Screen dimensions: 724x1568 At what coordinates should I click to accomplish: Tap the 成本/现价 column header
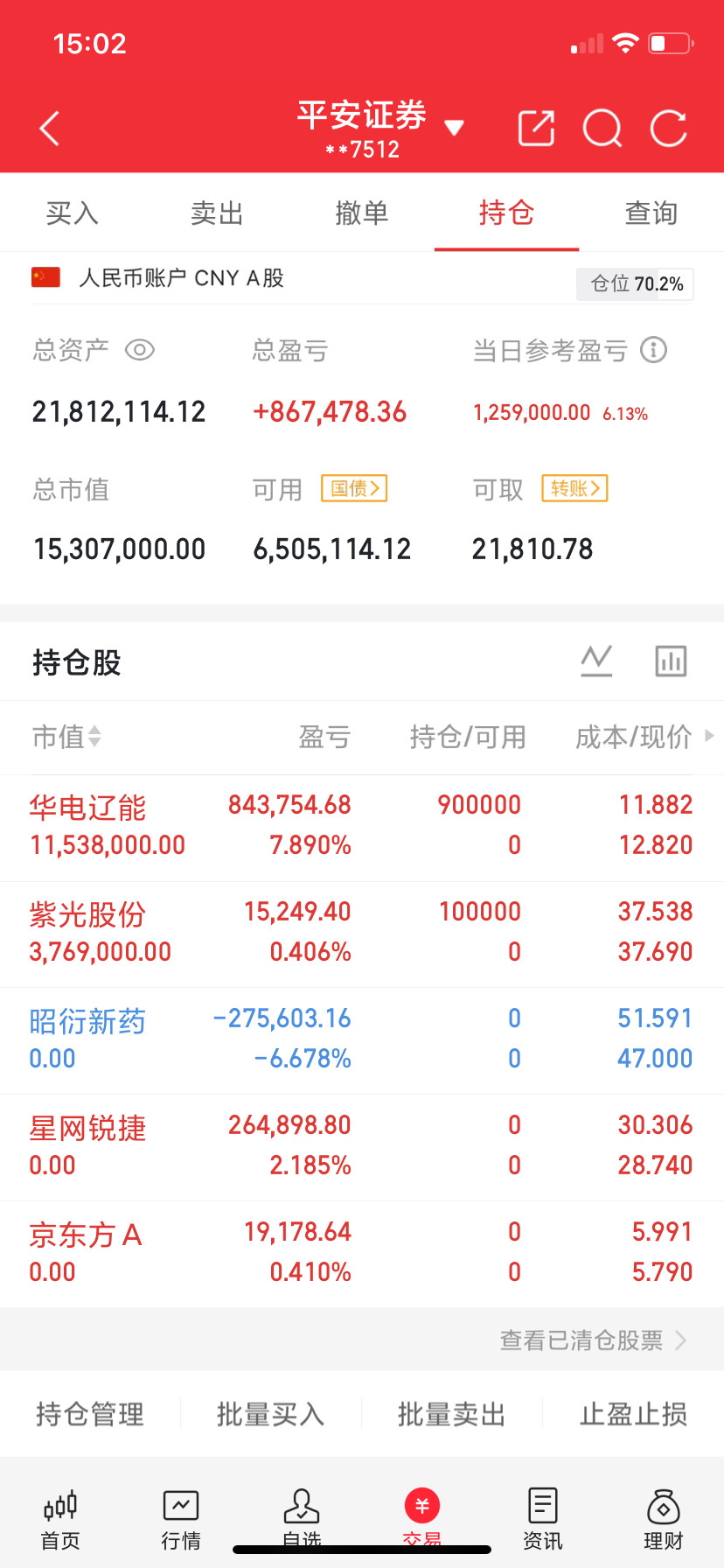coord(634,737)
